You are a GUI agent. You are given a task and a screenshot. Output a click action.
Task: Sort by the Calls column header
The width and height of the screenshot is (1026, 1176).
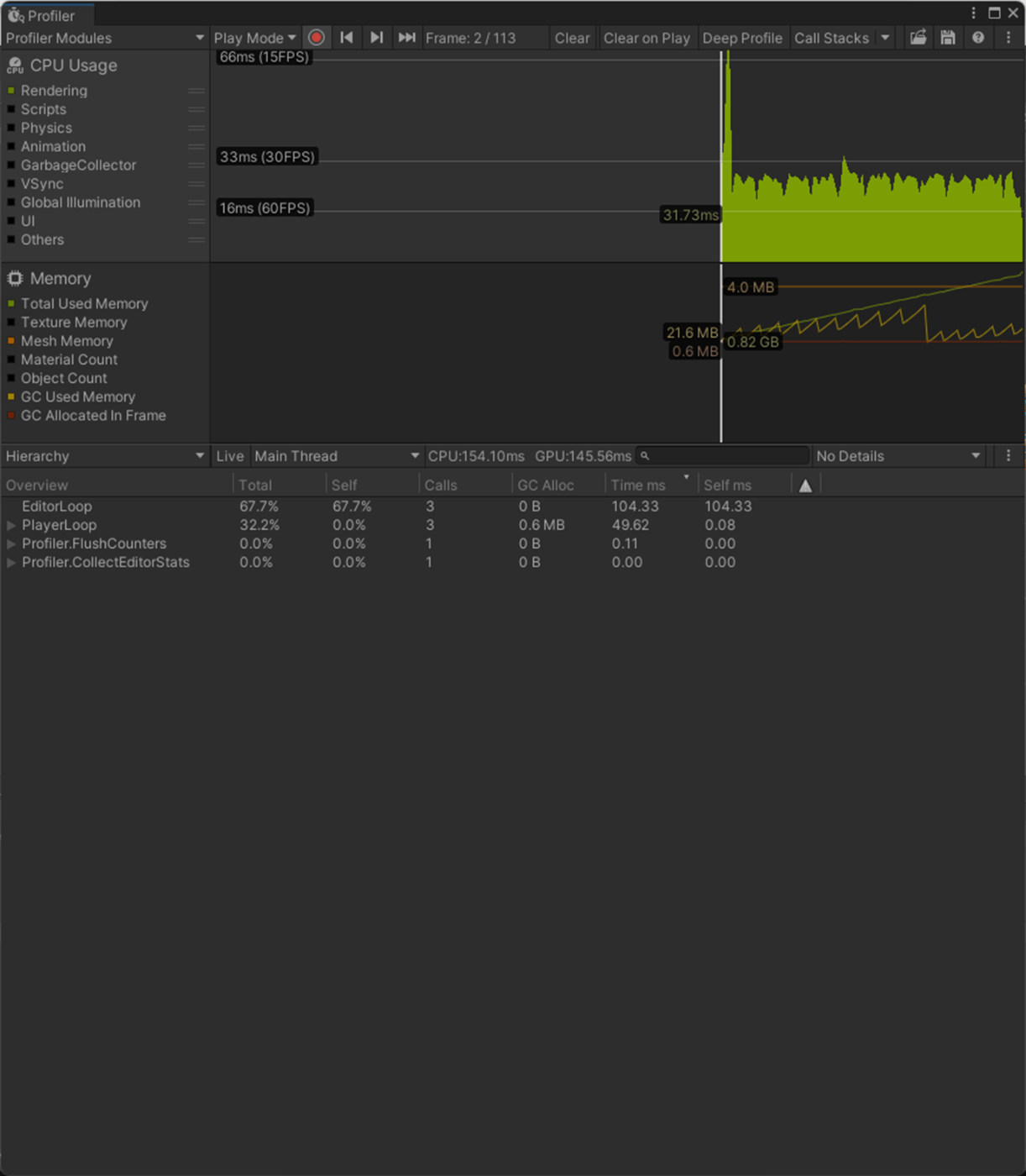click(465, 486)
